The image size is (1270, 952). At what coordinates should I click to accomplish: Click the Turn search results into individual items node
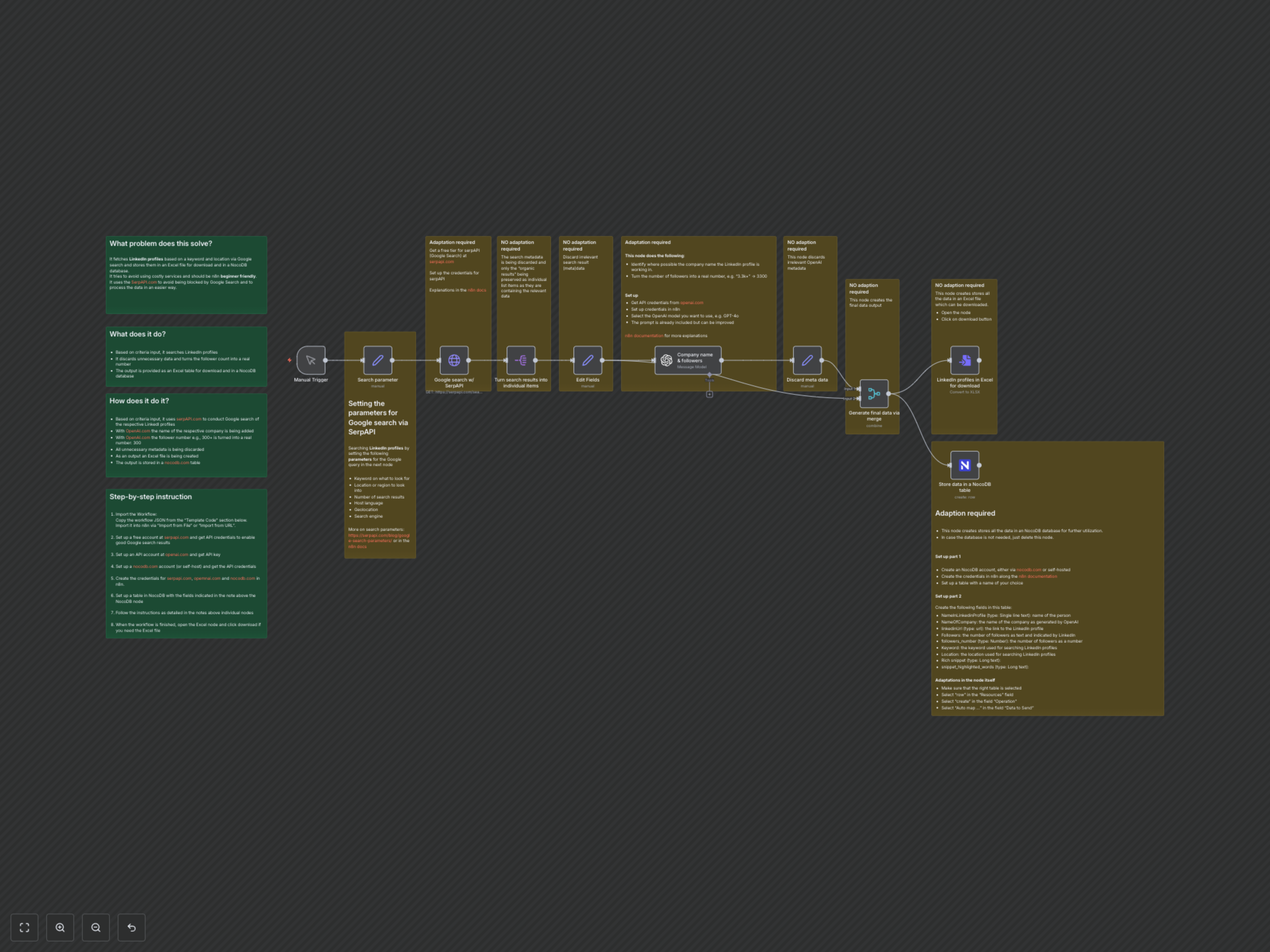coord(521,360)
